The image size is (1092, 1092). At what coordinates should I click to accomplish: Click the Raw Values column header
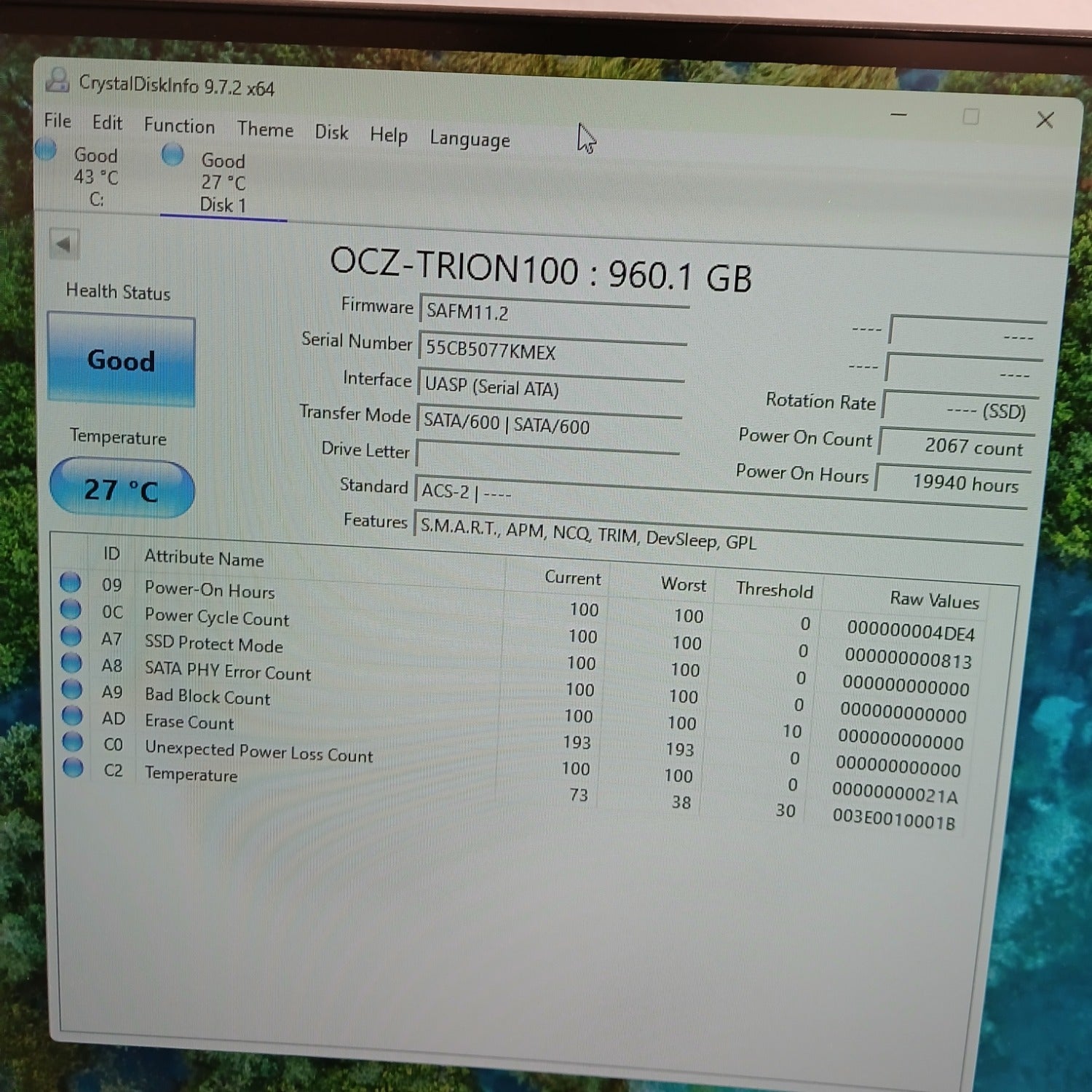934,601
